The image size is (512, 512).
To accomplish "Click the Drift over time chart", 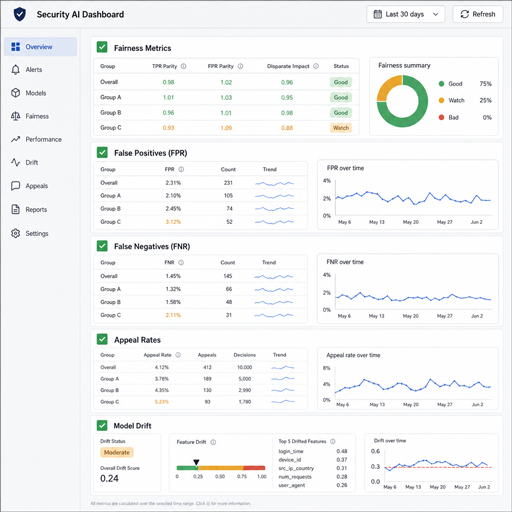I will click(x=438, y=466).
